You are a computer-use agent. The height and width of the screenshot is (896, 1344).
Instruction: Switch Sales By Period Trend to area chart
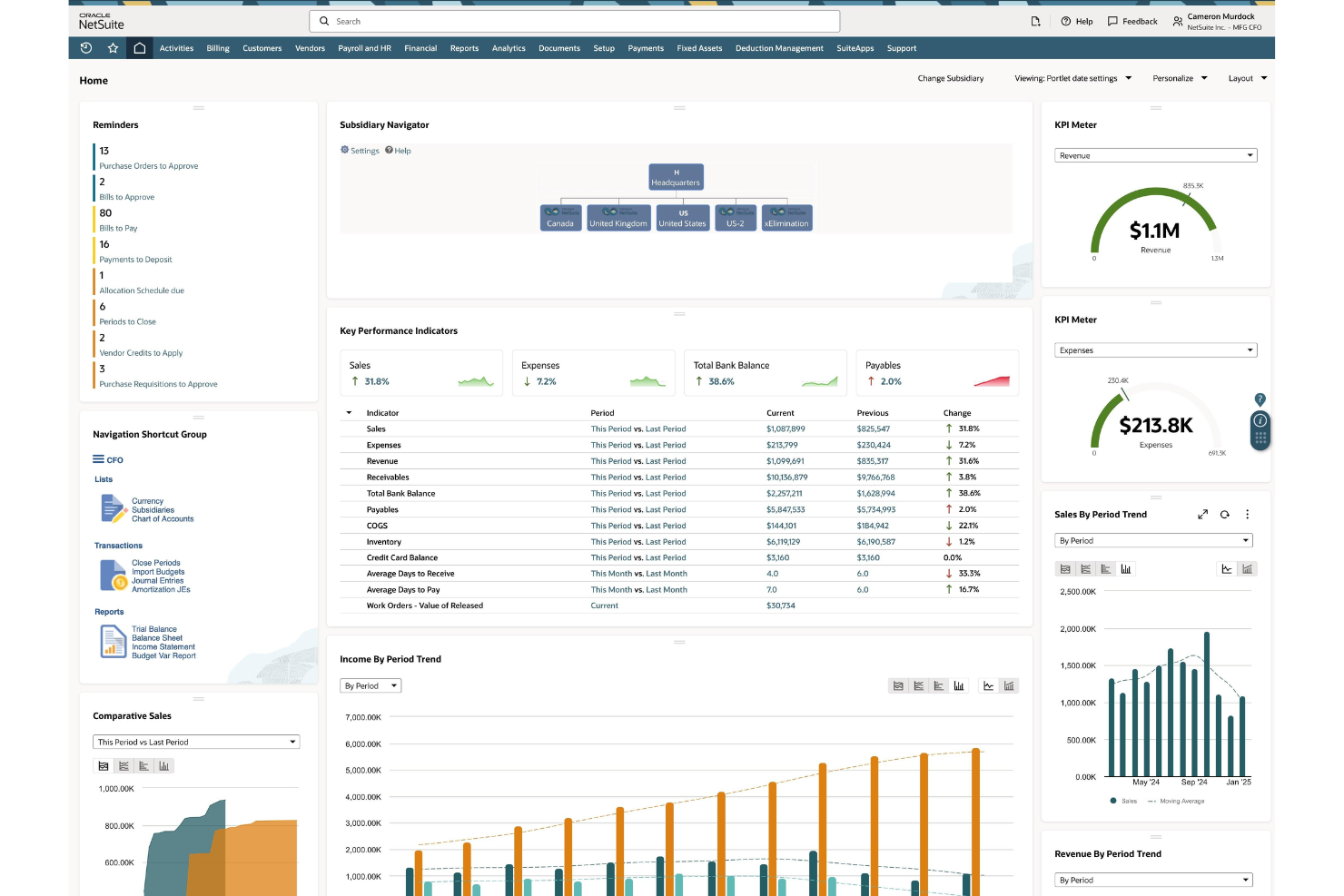point(1065,569)
